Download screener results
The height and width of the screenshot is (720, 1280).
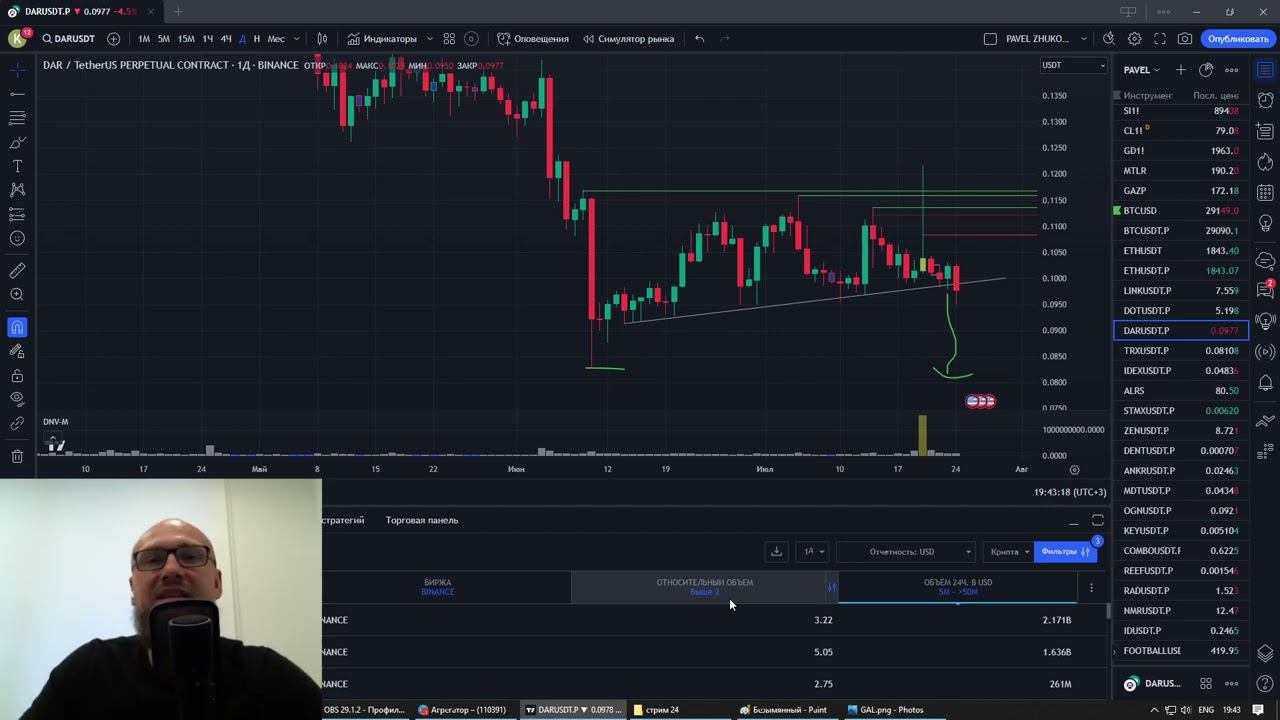[776, 551]
